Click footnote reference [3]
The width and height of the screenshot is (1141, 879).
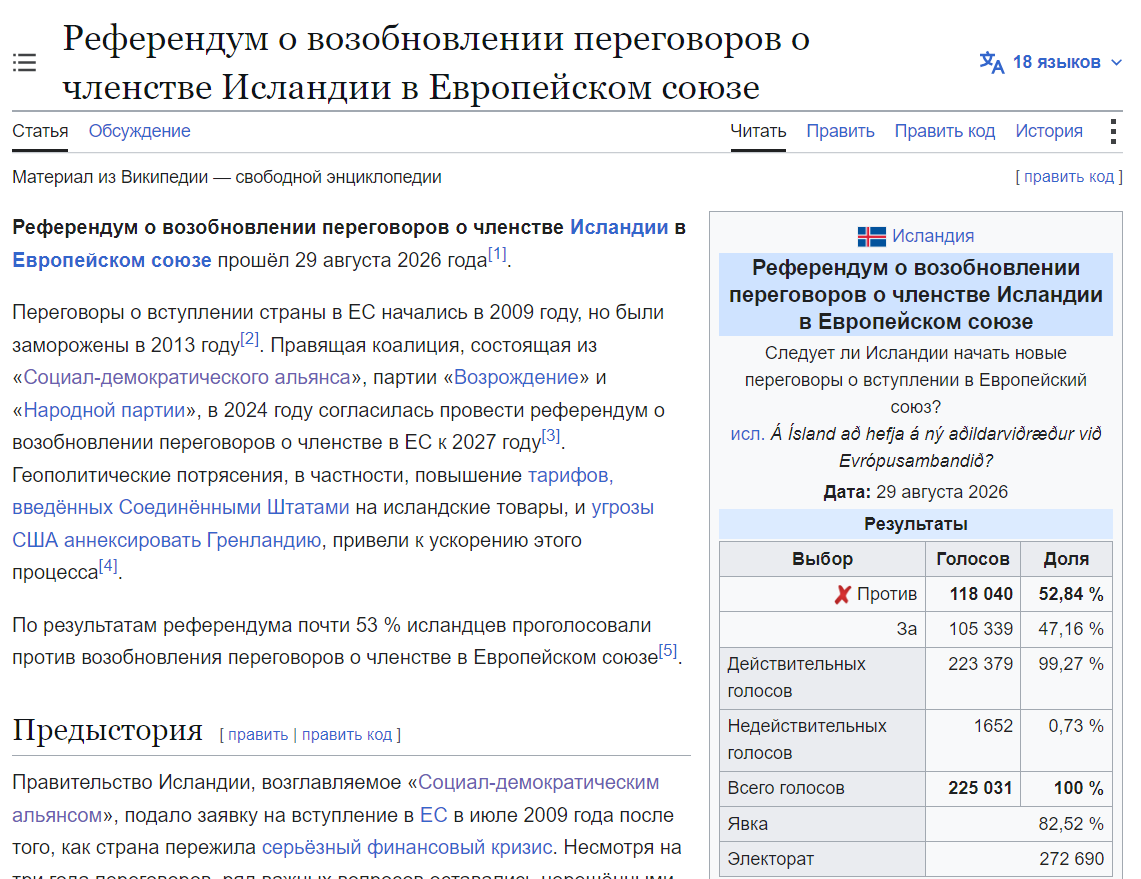click(x=551, y=436)
